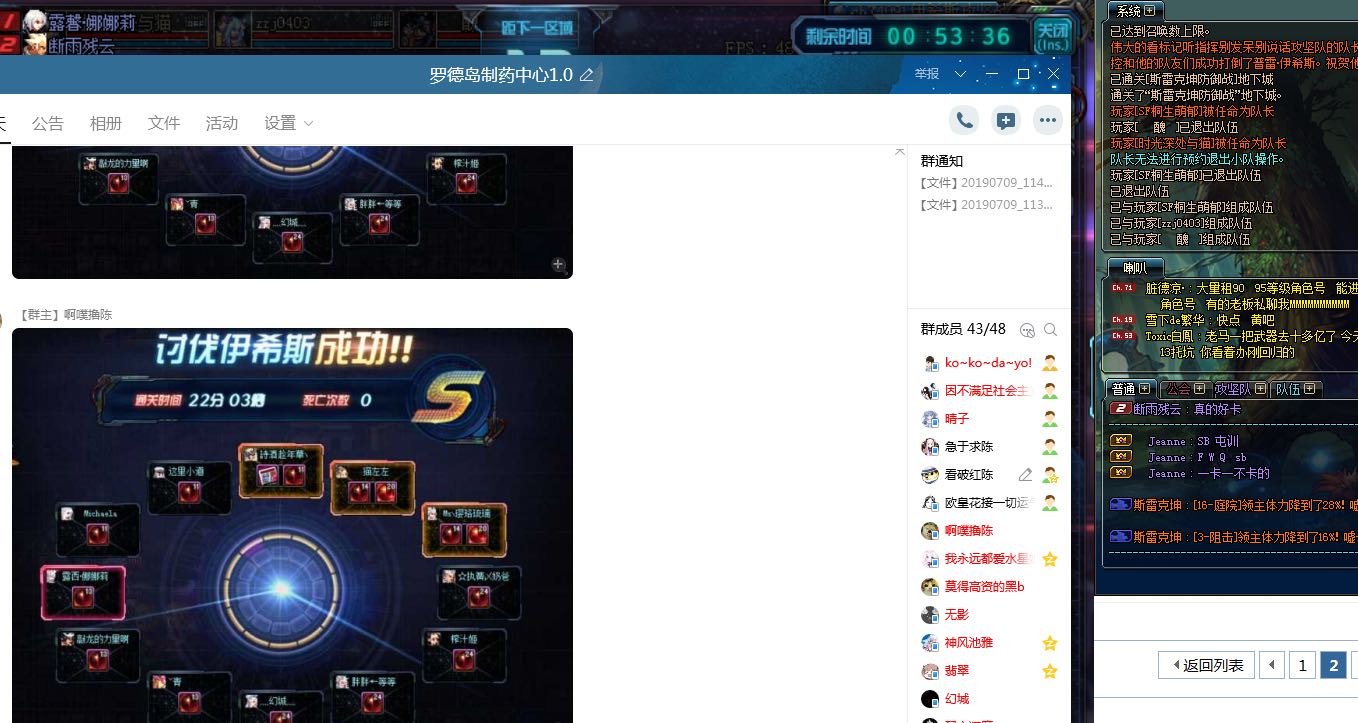Click the 群通知 heading

point(941,161)
